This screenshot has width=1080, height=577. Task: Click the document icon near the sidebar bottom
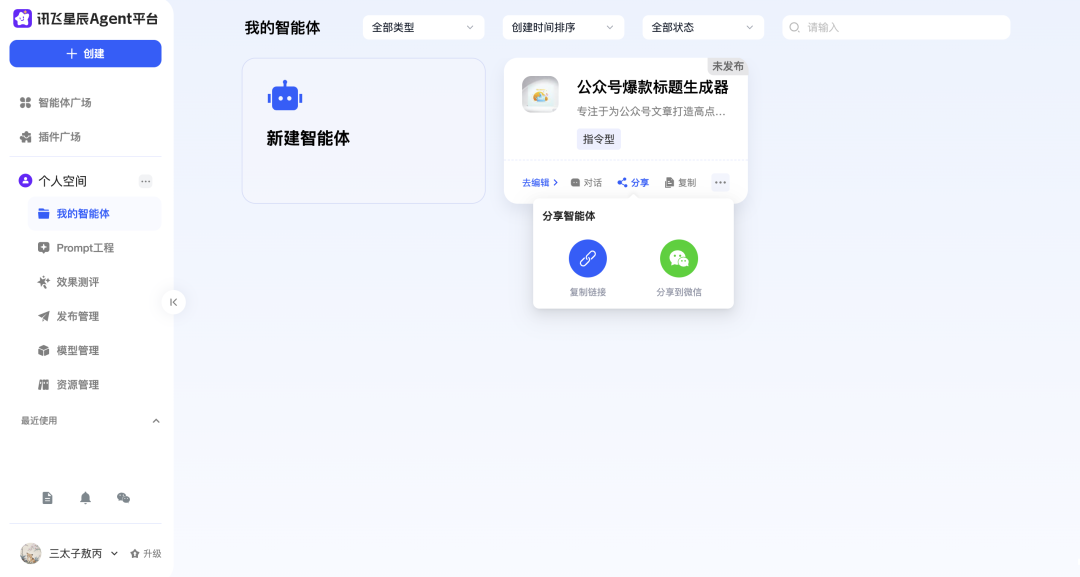coord(47,497)
